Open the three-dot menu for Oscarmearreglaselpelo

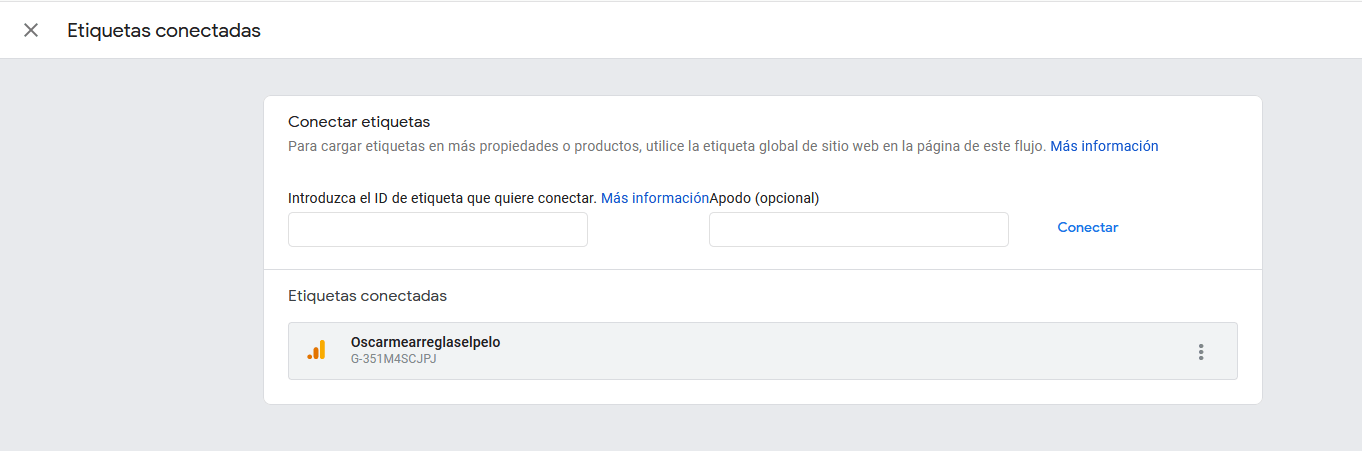tap(1201, 352)
